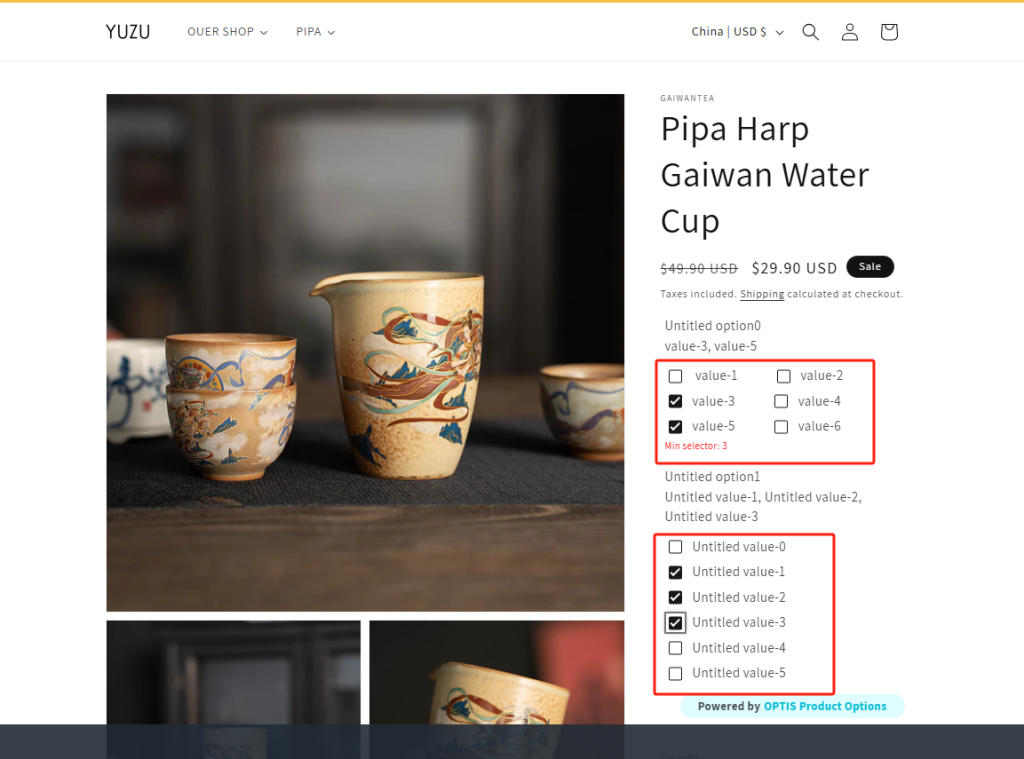Select the value-4 checkbox
Screen dimensions: 1024x759
click(783, 401)
